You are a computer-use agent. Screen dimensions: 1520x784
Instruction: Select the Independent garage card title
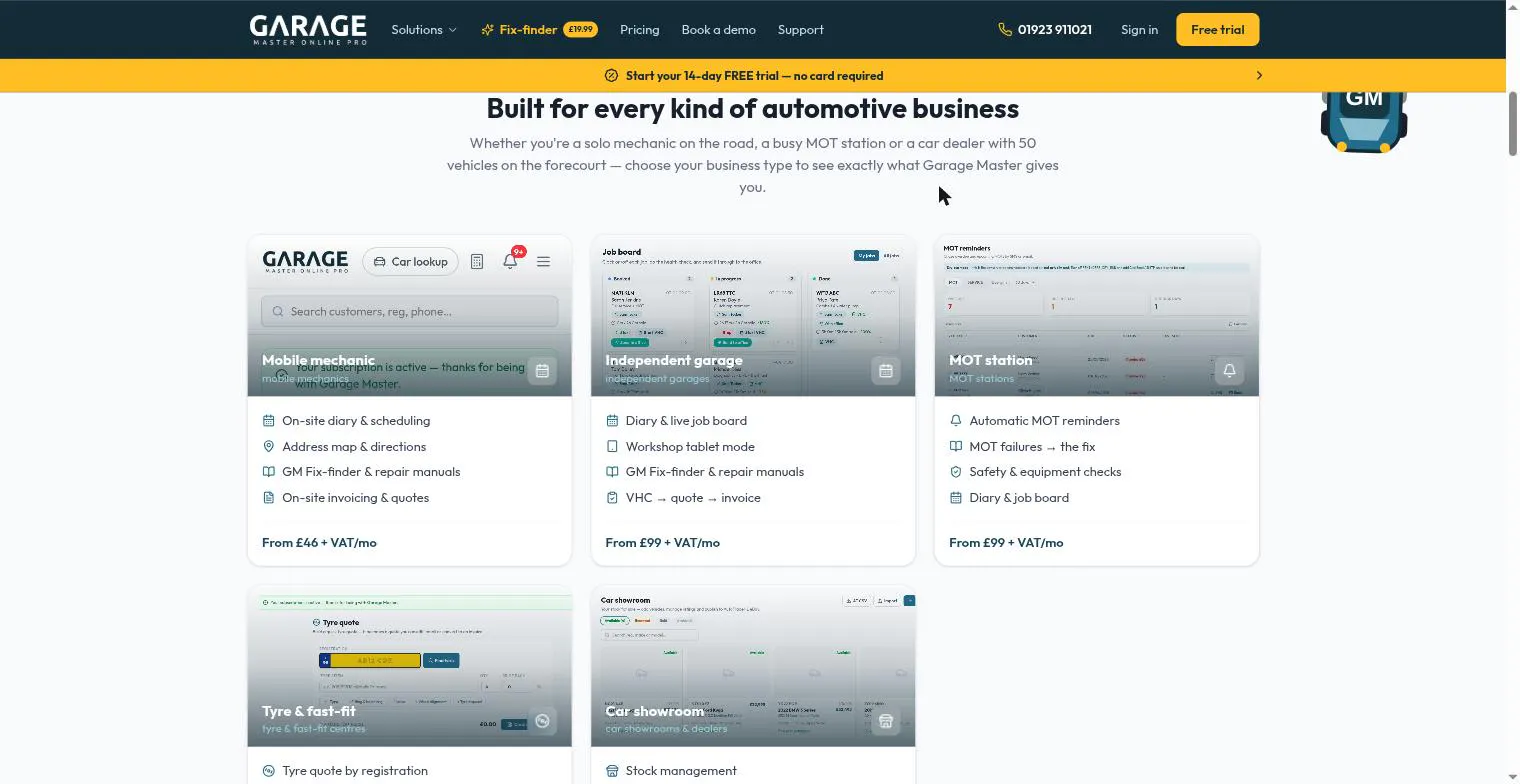tap(674, 360)
